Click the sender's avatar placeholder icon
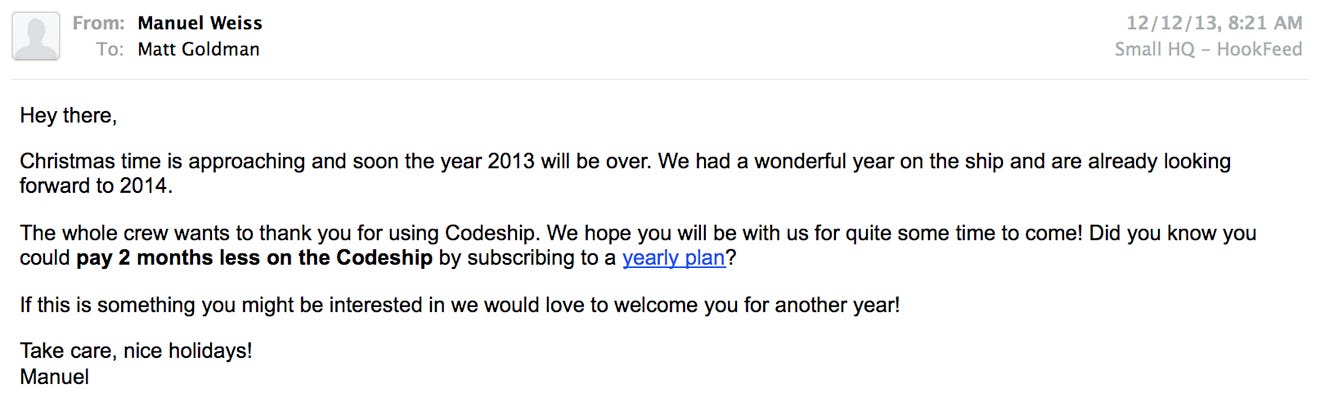Image resolution: width=1320 pixels, height=402 pixels. coord(35,37)
